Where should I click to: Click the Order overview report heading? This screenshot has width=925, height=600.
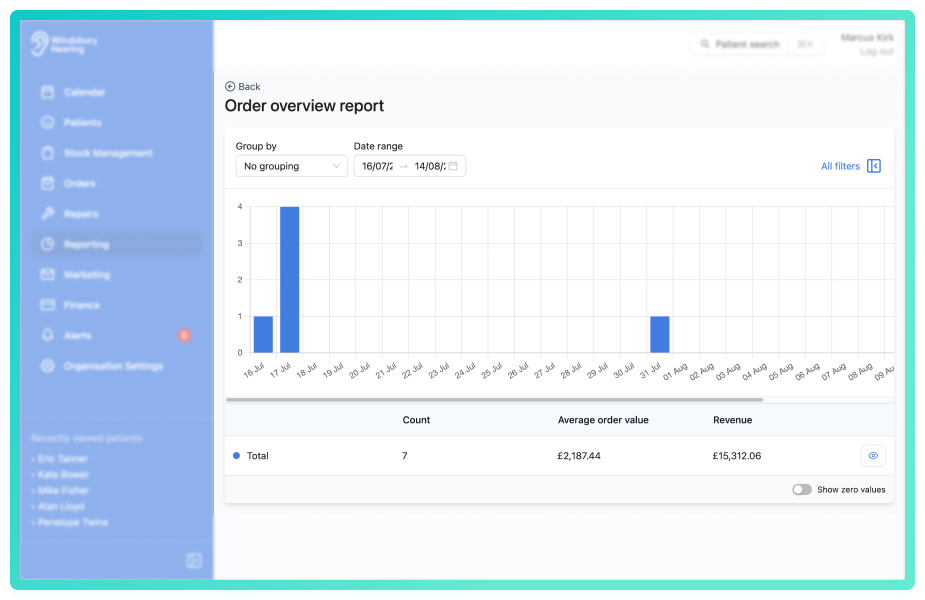[x=304, y=106]
